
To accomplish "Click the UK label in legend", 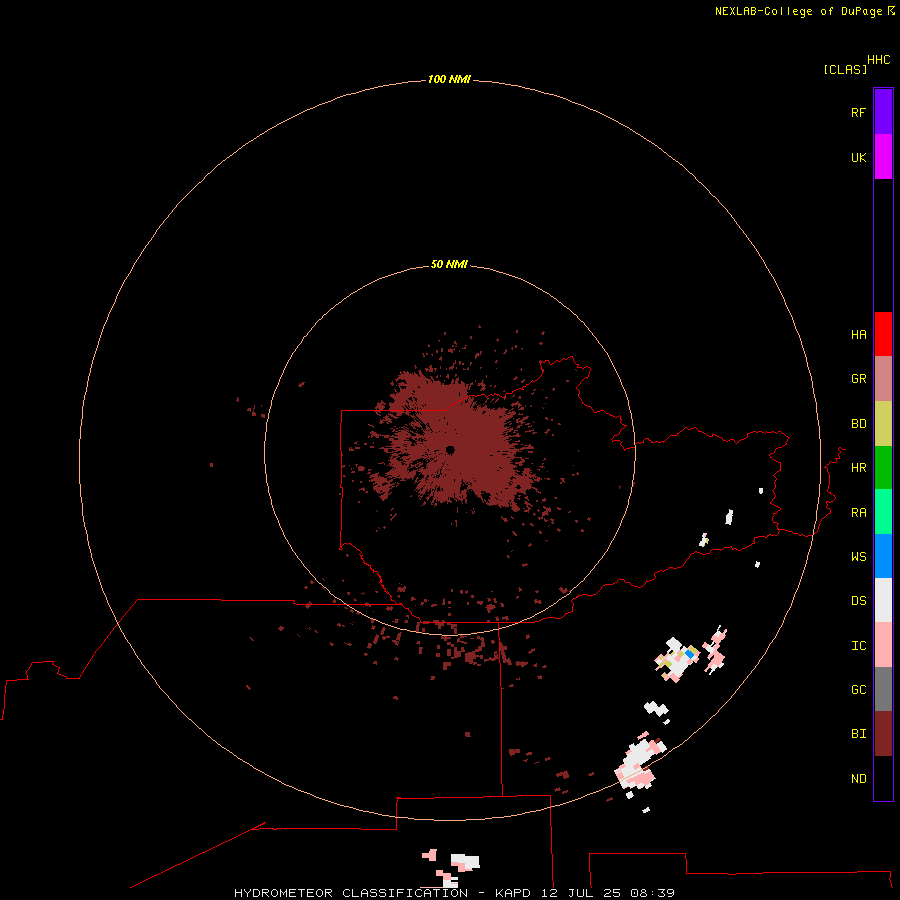I will click(x=859, y=157).
